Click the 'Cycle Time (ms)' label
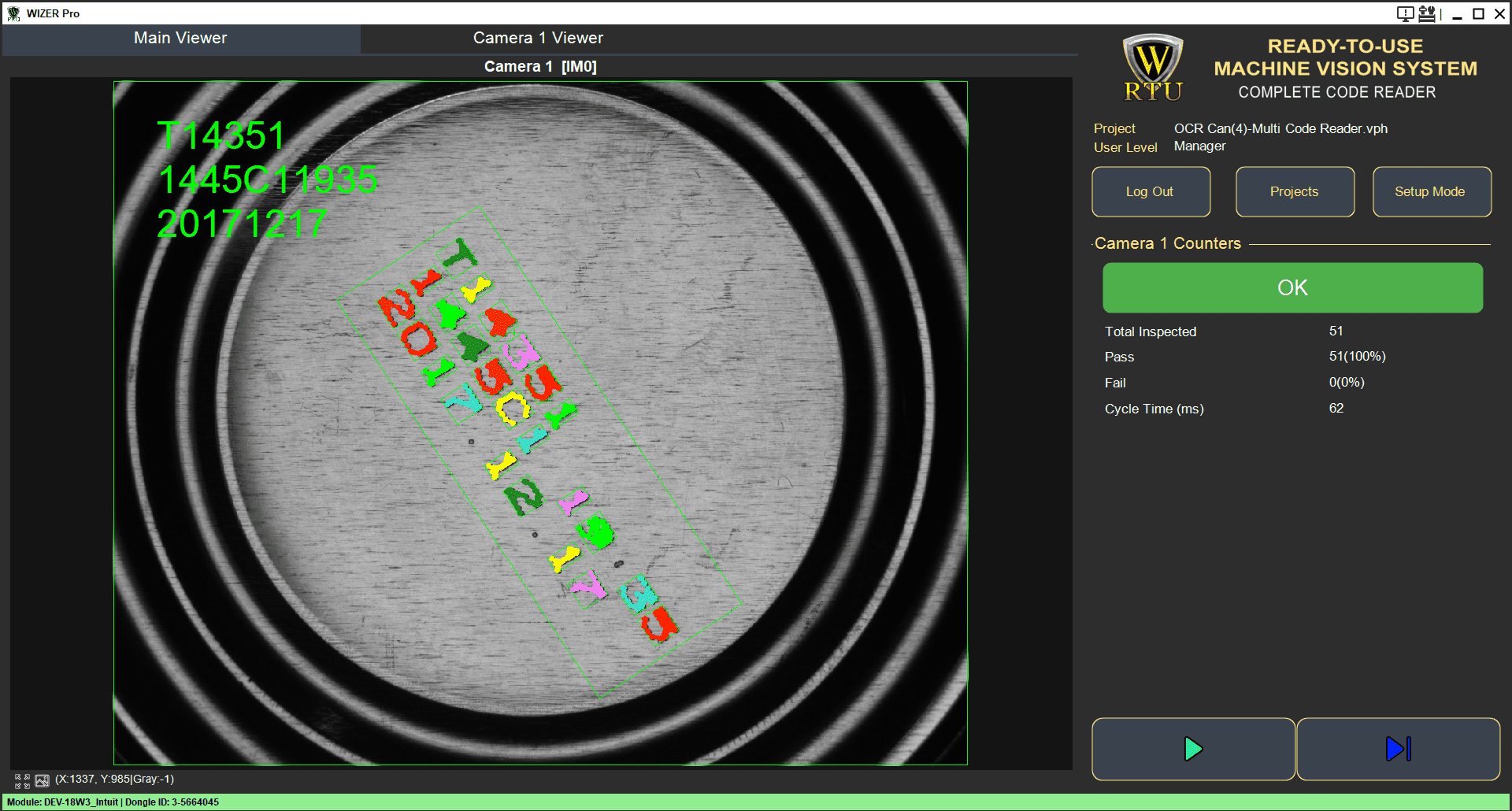1512x811 pixels. (1154, 409)
